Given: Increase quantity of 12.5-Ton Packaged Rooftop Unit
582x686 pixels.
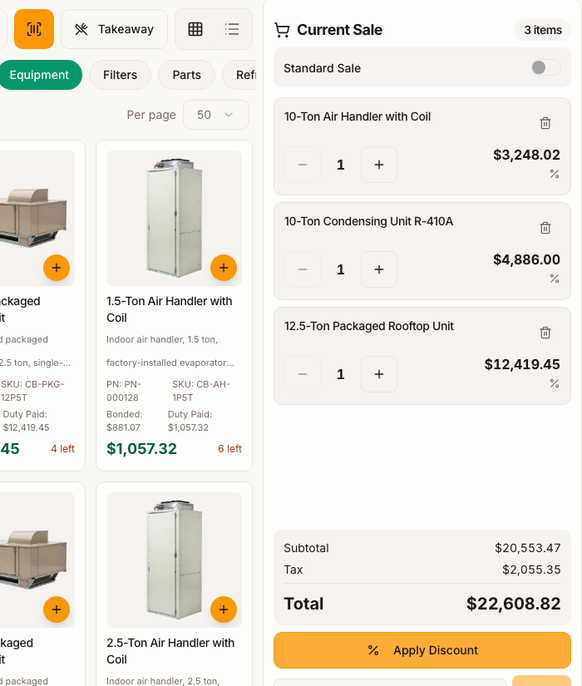Looking at the screenshot, I should (x=379, y=374).
